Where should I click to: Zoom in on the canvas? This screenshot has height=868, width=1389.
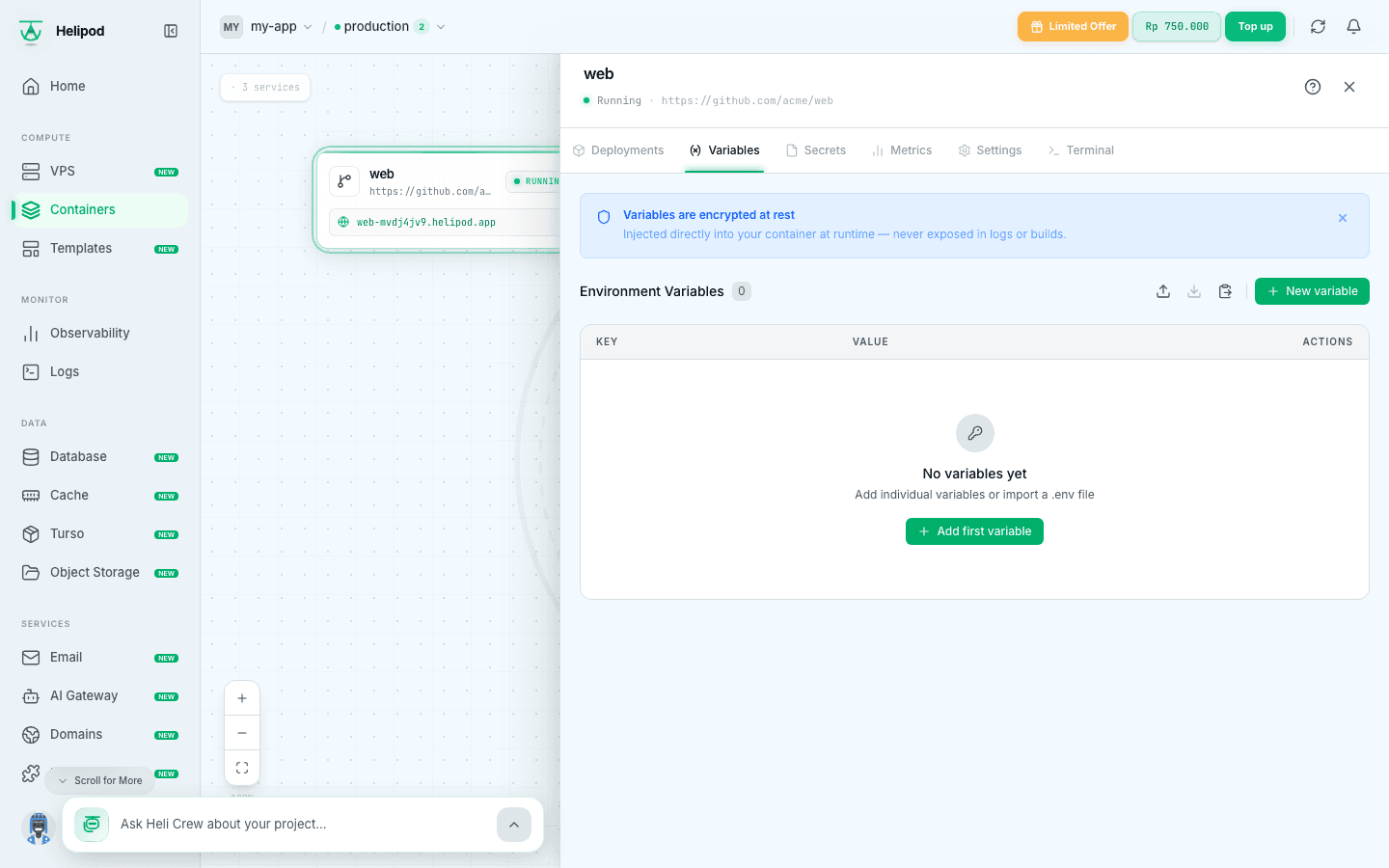point(242,698)
